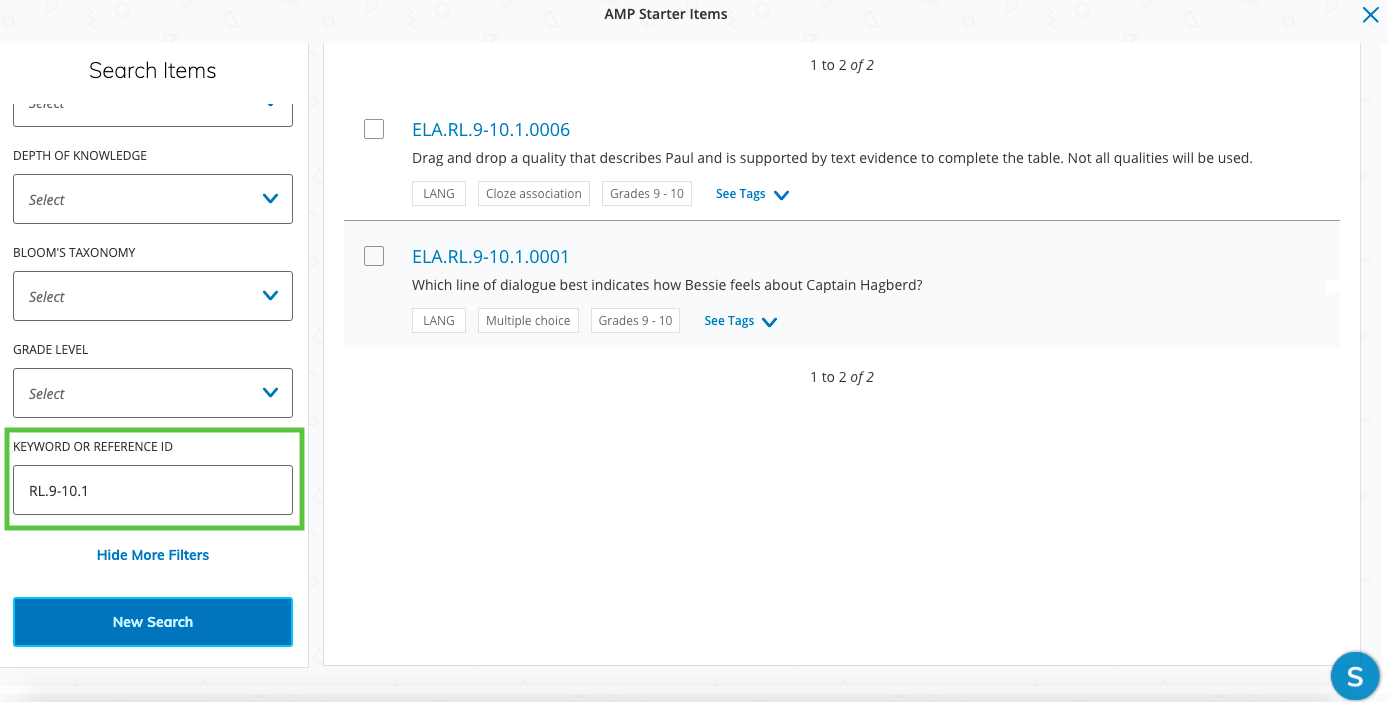This screenshot has height=702, width=1388.
Task: Close the AMP Starter Items dialog
Action: (1370, 15)
